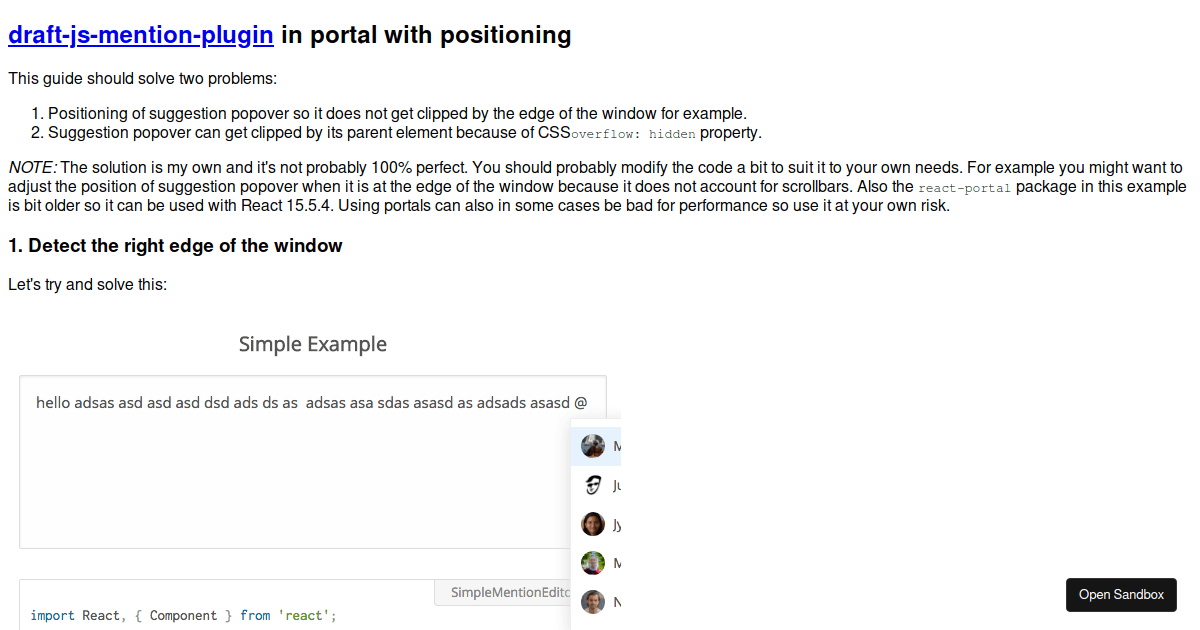This screenshot has height=630, width=1200.
Task: Open the draft-js-mention-plugin link
Action: tap(141, 35)
